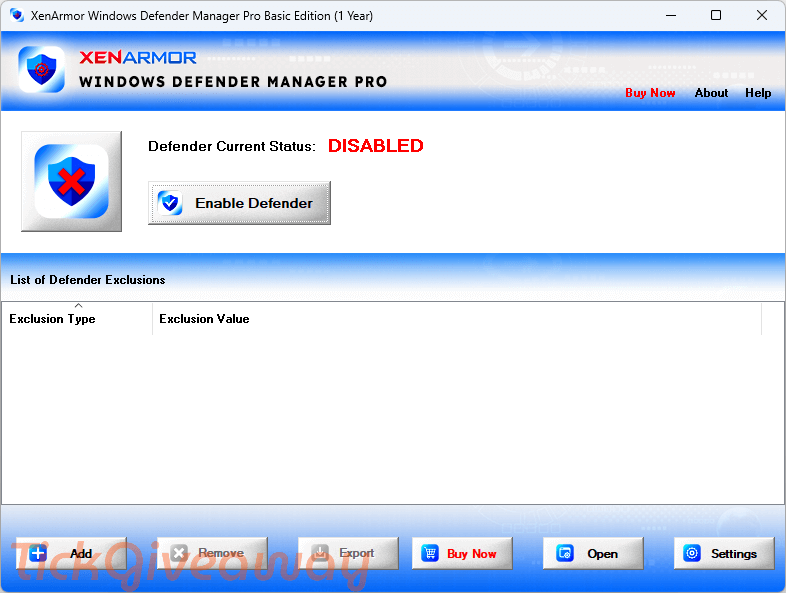Click the title bar app icon
The image size is (786, 593).
click(17, 16)
